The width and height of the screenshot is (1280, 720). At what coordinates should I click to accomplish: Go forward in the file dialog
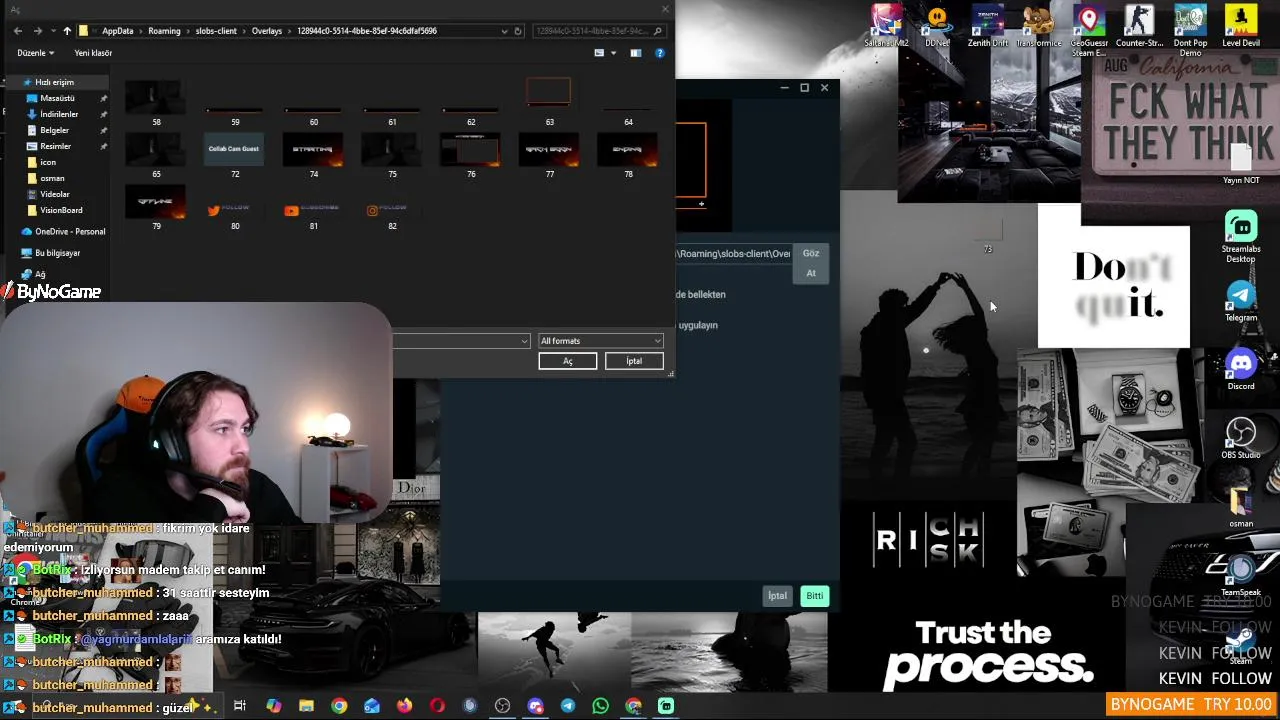click(37, 31)
